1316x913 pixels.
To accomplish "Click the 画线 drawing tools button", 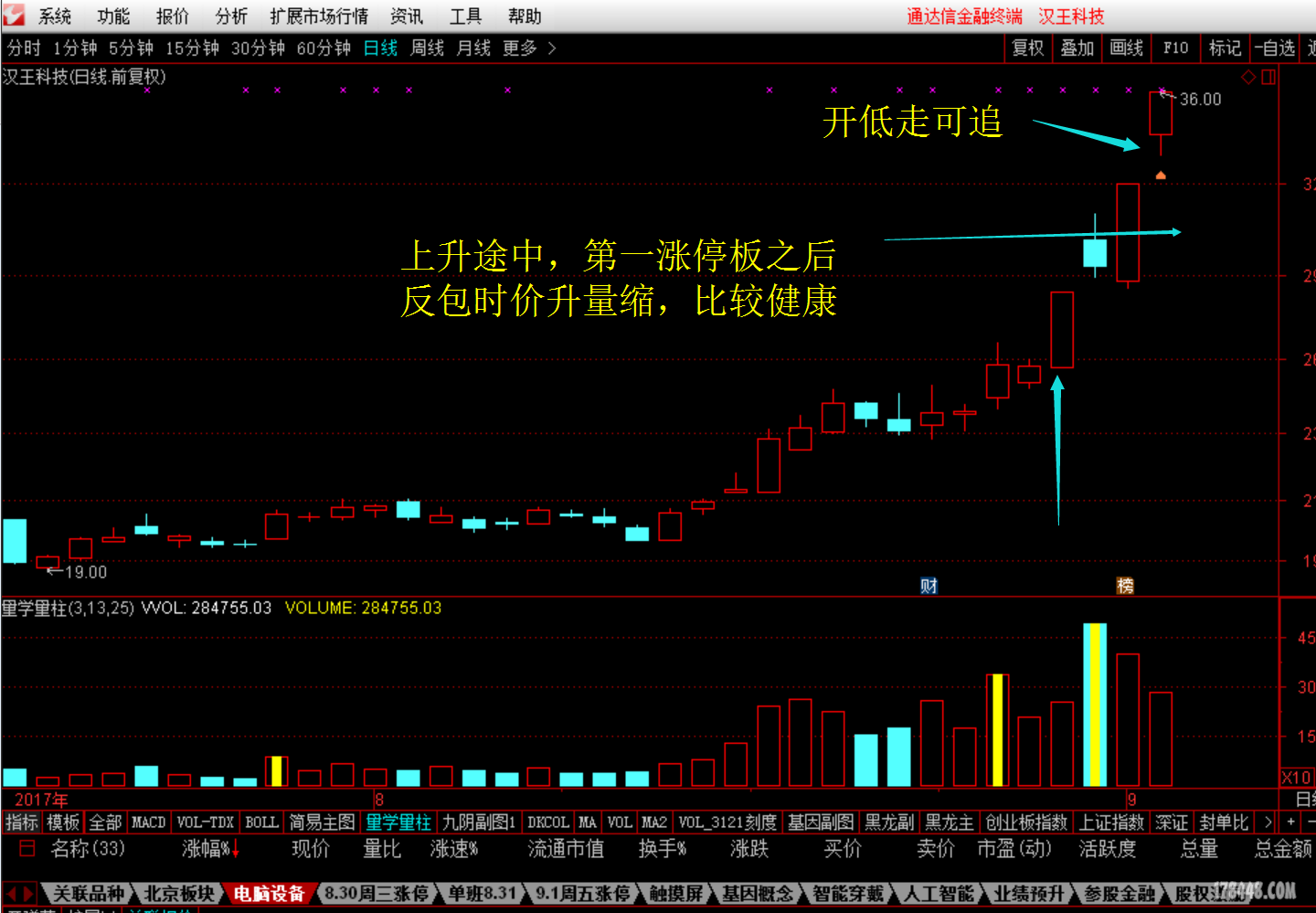I will [1127, 48].
